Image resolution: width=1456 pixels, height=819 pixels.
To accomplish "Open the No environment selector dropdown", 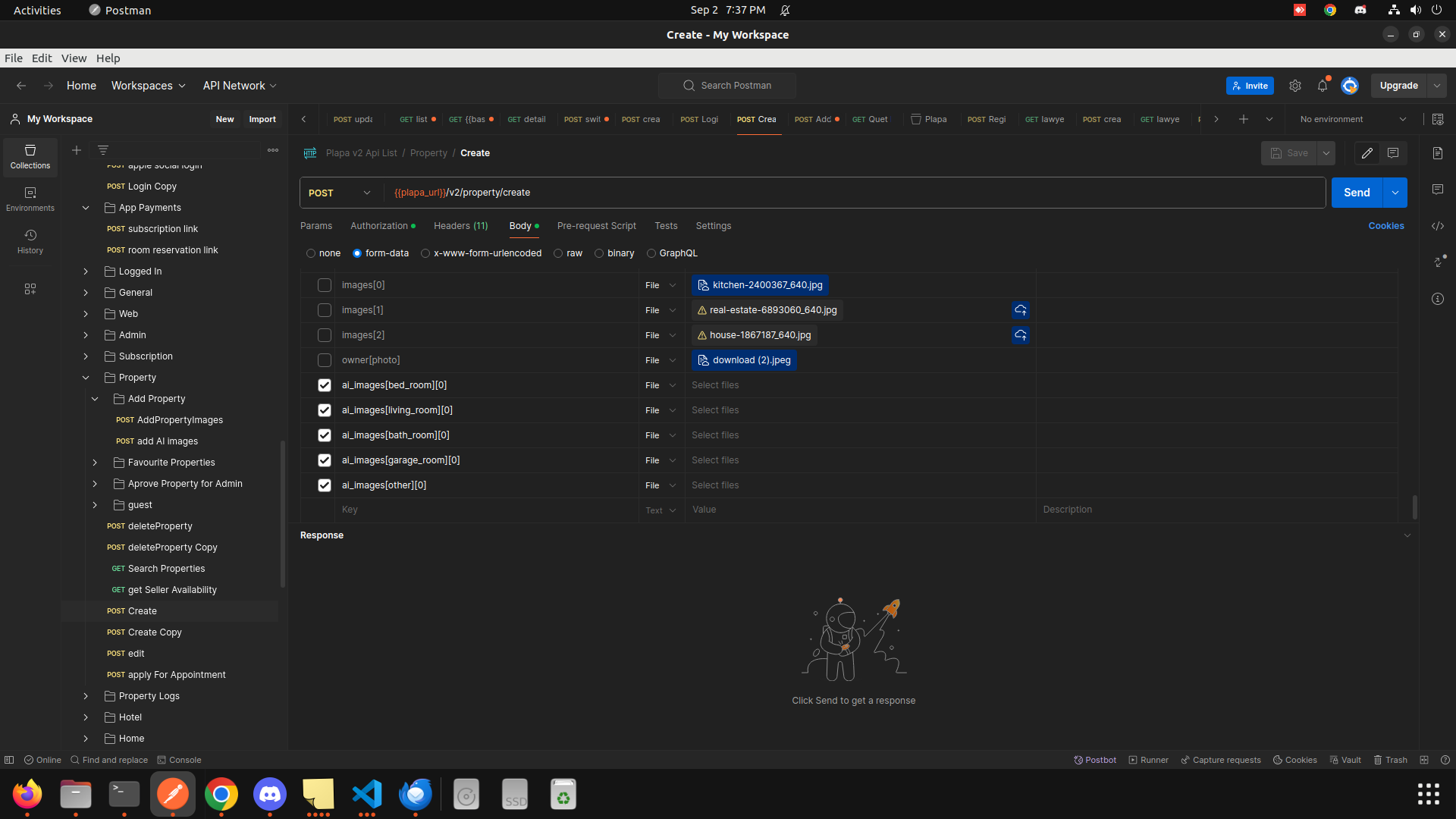I will click(1353, 119).
